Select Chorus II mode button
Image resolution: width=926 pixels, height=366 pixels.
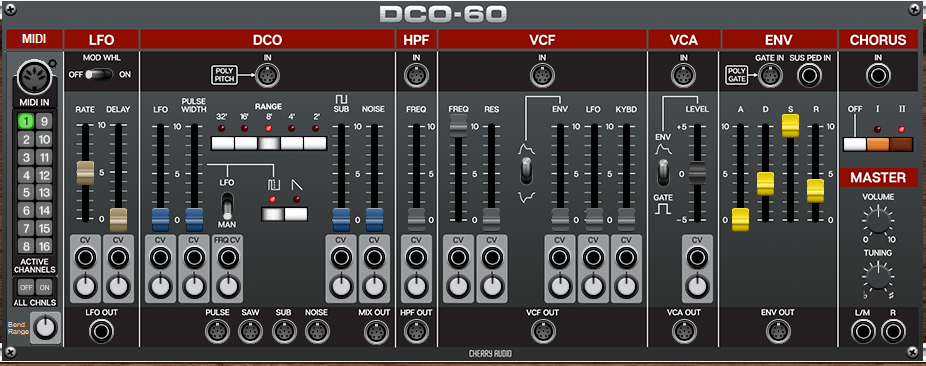click(x=901, y=145)
